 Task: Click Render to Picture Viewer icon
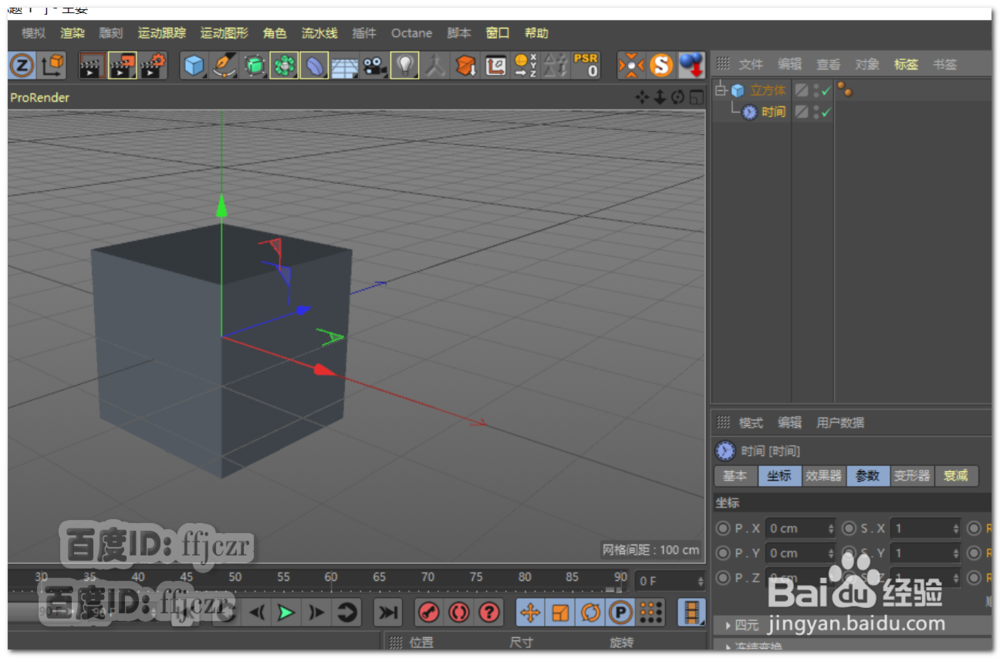click(122, 65)
